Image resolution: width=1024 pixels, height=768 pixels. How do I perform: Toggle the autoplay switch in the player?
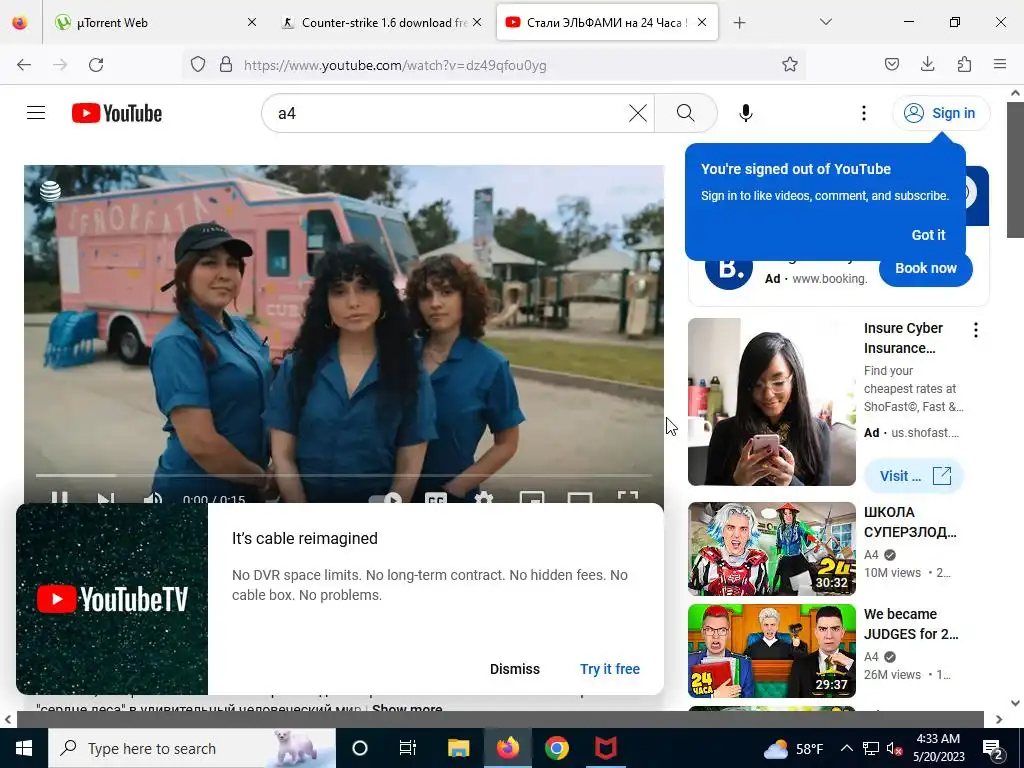coord(385,499)
